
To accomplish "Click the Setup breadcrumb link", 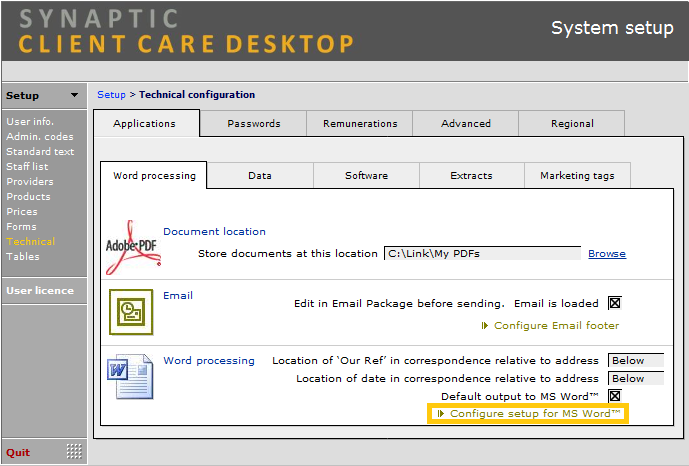I will click(x=111, y=94).
